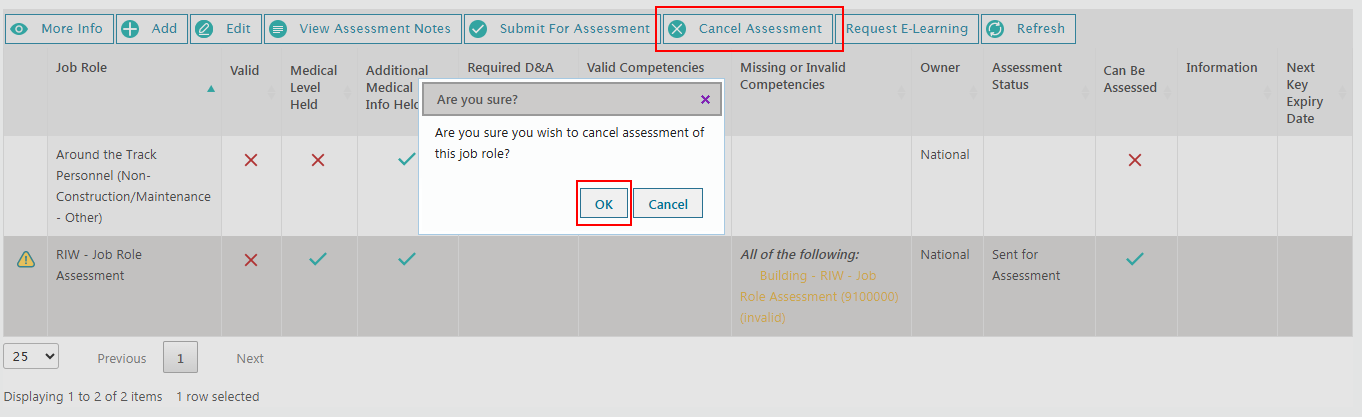The width and height of the screenshot is (1362, 417).
Task: Open View Assessment Notes
Action: [363, 29]
